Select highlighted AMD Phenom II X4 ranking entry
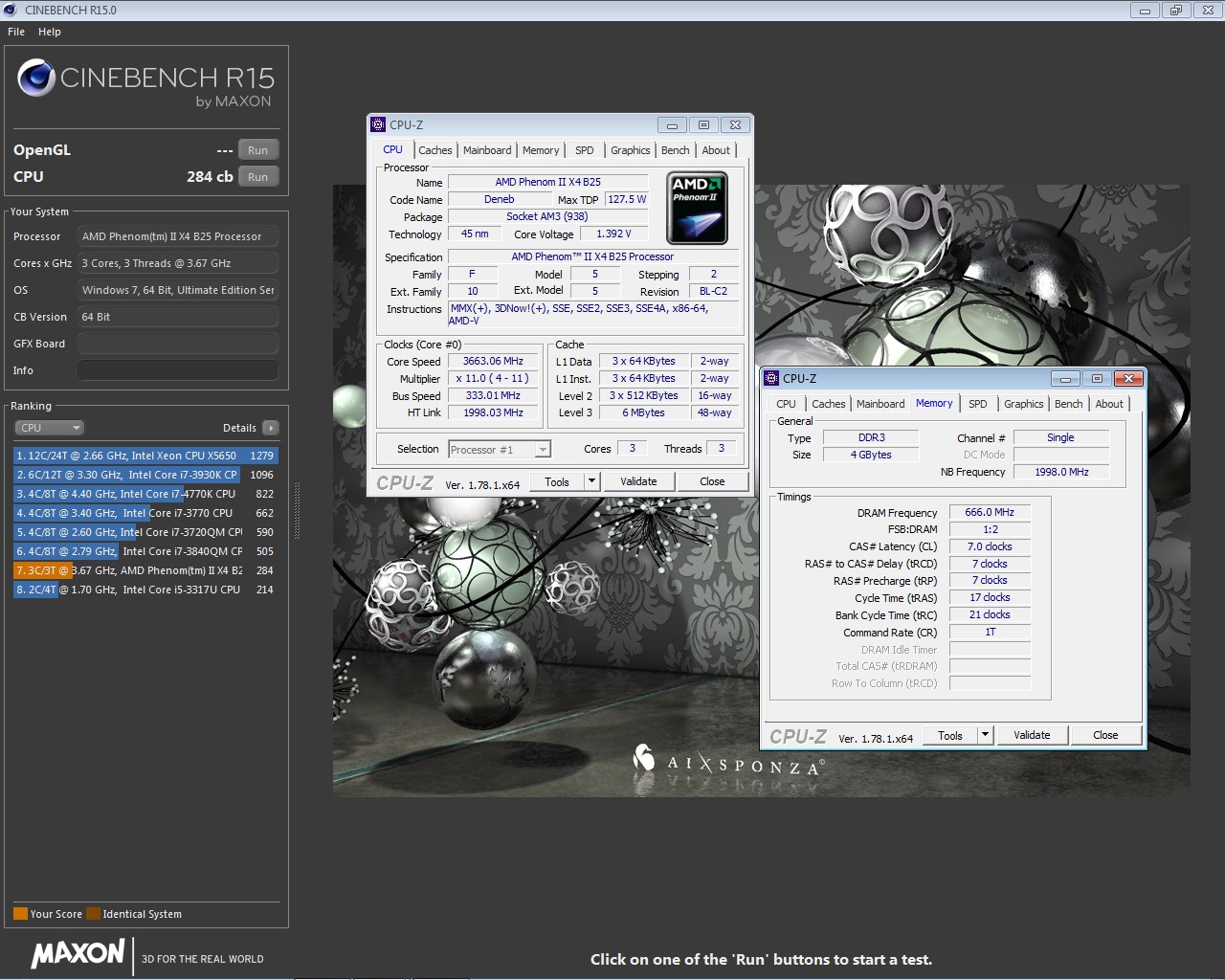 tap(145, 570)
